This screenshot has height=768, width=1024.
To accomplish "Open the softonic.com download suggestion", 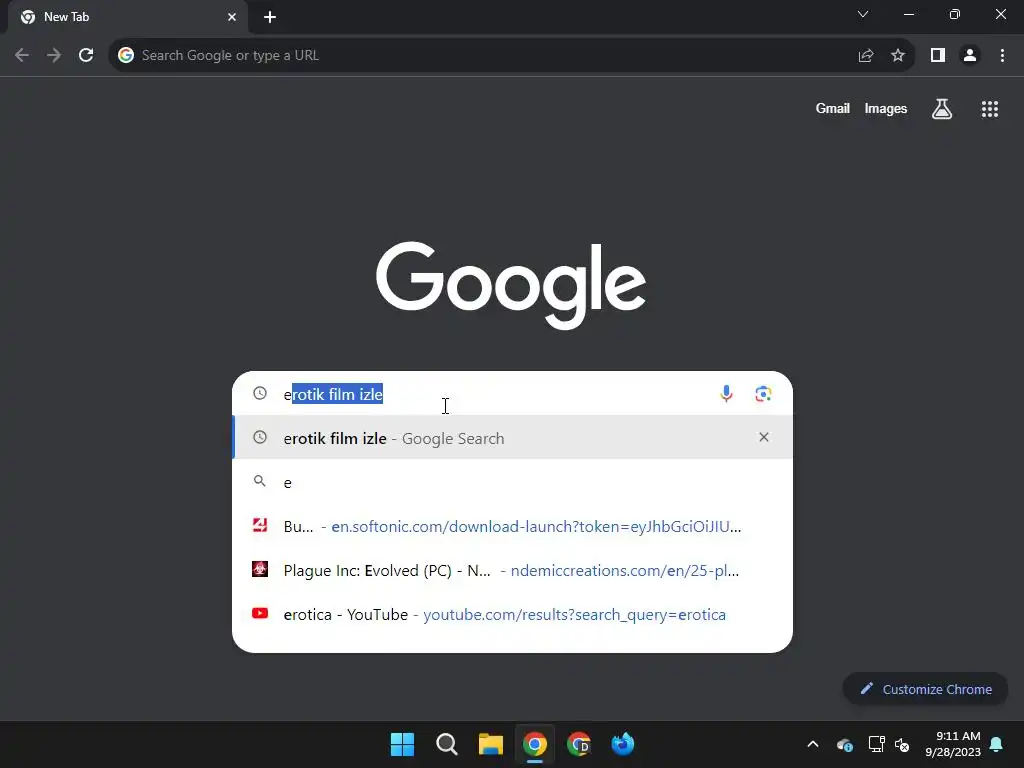I will (513, 526).
